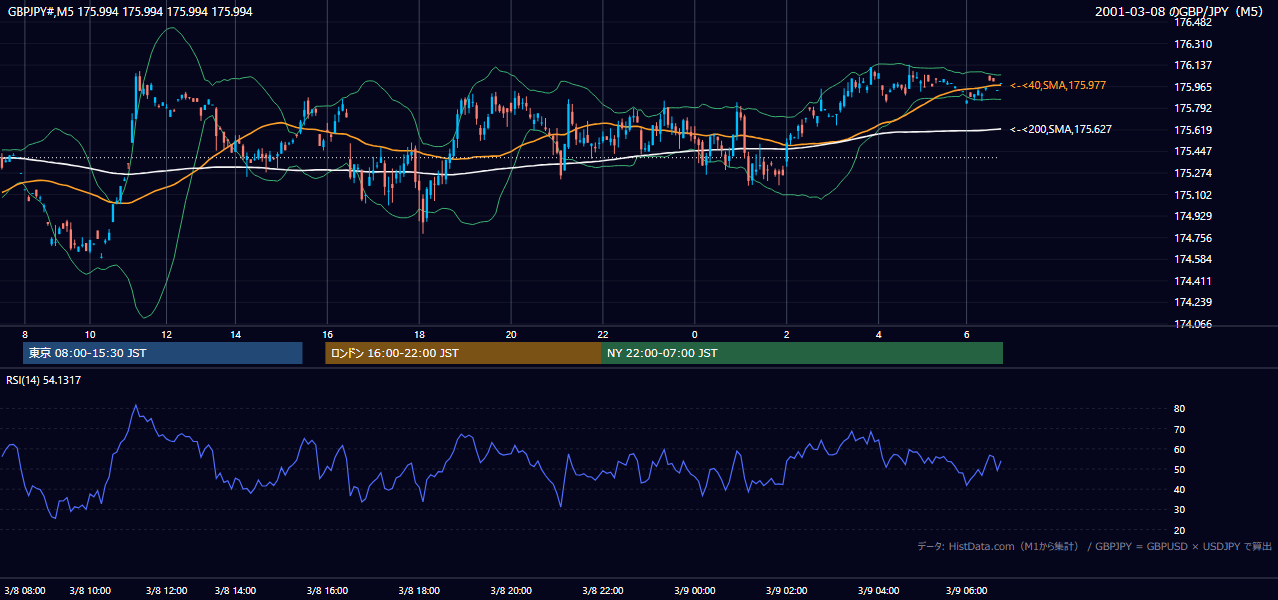Click the 3/9 06:00 bottom date label
This screenshot has height=600, width=1278.
pyautogui.click(x=966, y=590)
